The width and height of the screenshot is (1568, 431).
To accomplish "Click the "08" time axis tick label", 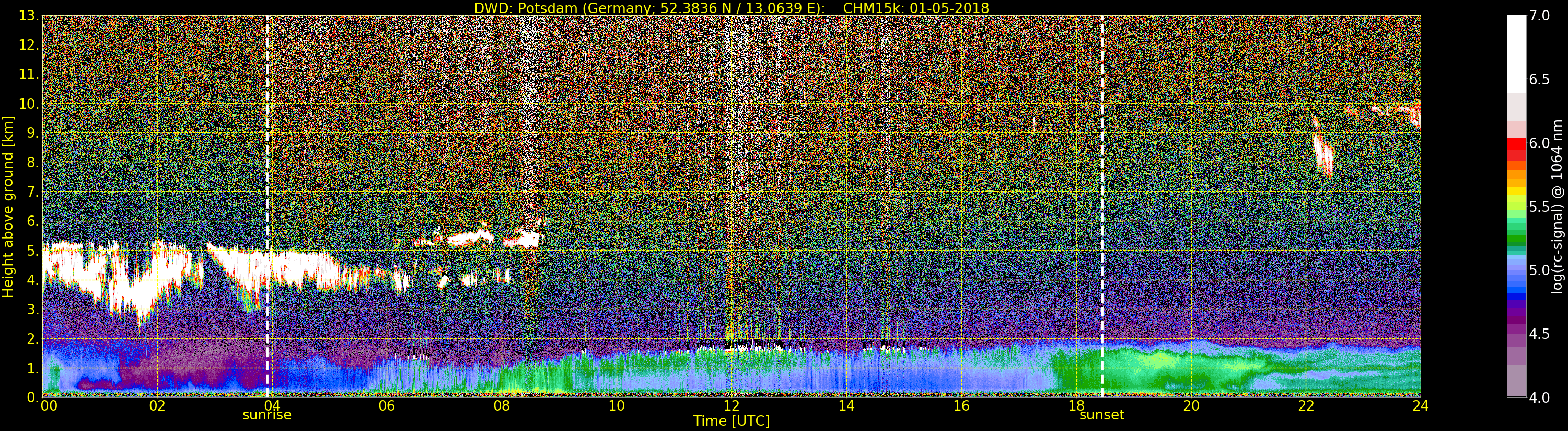I will (501, 405).
